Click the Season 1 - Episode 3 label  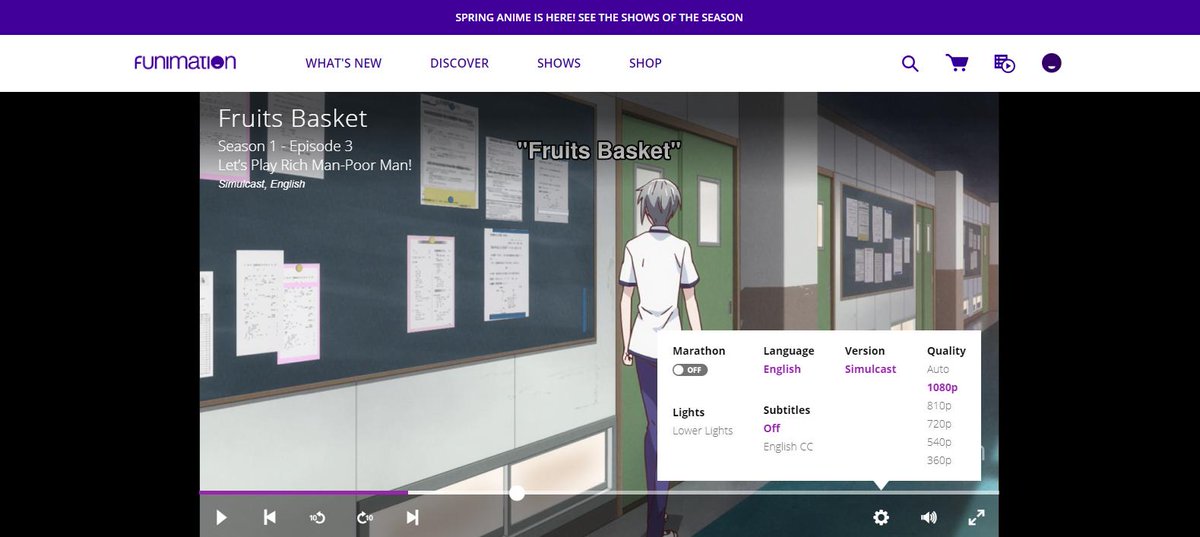click(285, 146)
